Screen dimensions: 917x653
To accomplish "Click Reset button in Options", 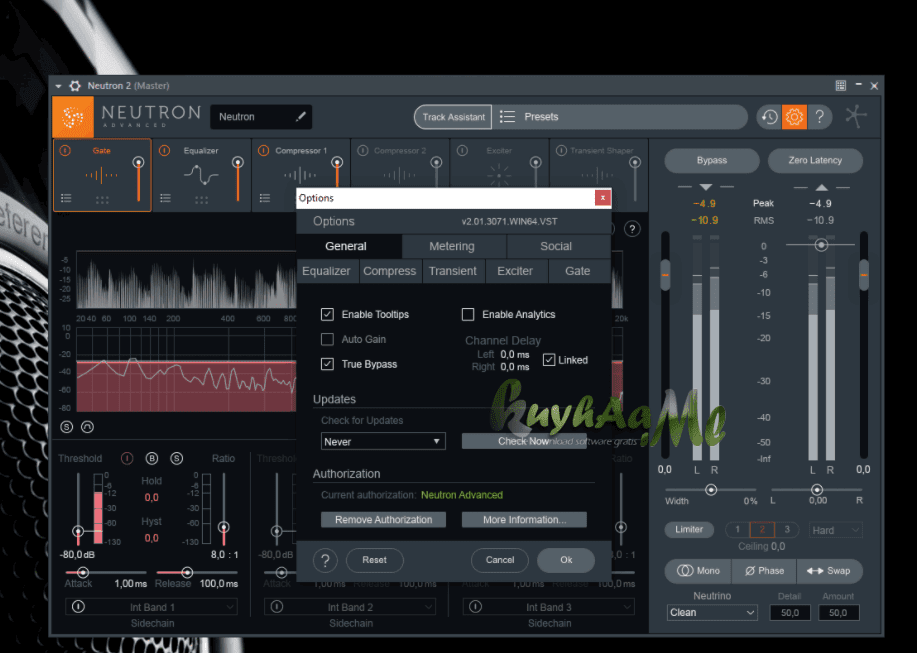I will click(x=374, y=560).
